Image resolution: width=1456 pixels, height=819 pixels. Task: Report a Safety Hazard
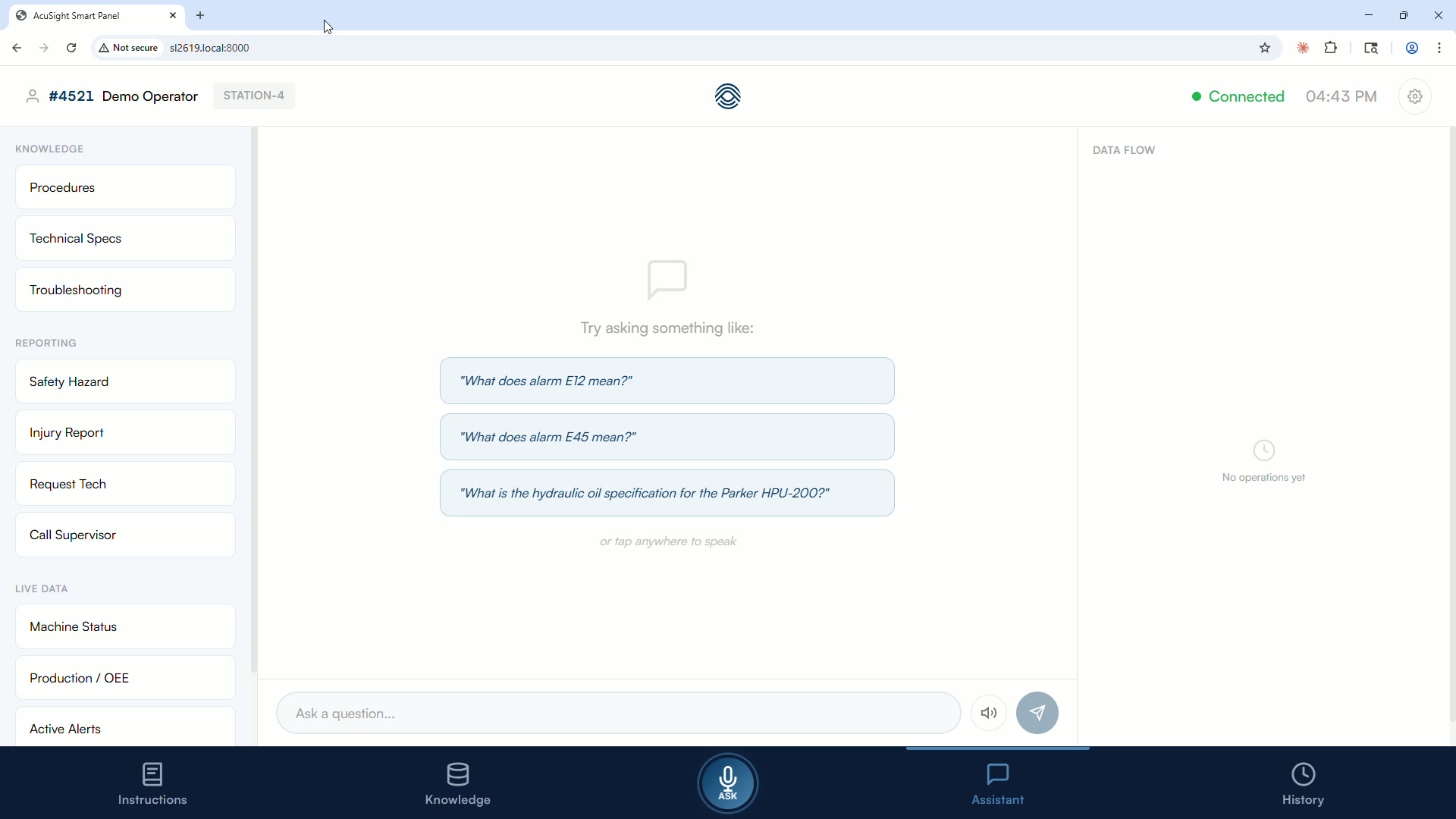(125, 381)
